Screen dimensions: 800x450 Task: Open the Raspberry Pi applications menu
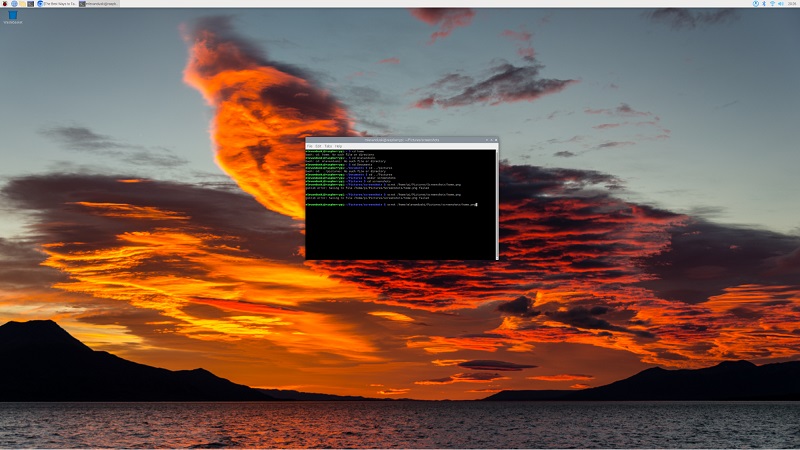(5, 4)
